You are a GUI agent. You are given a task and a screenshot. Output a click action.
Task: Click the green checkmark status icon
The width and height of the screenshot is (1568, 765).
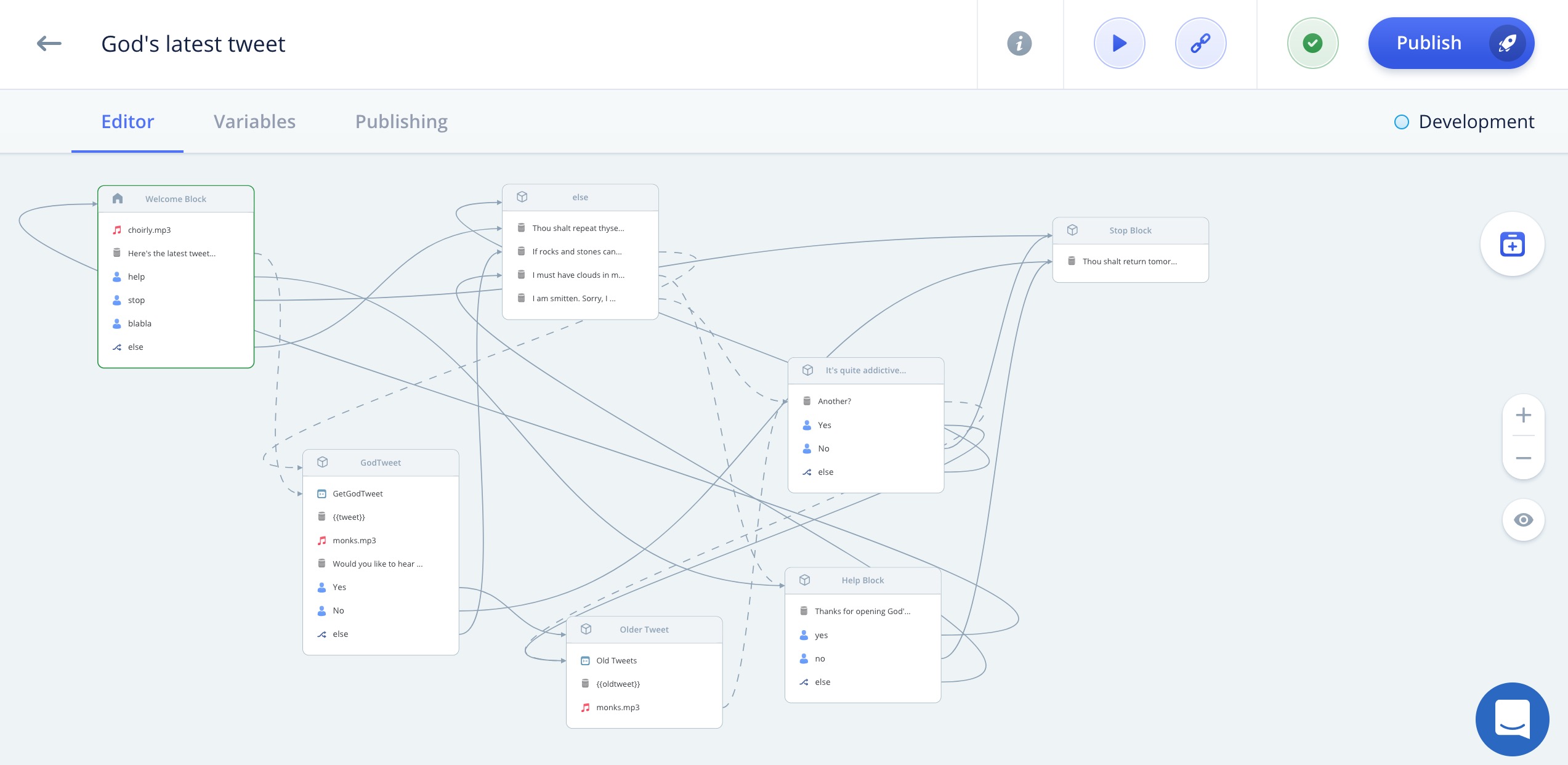tap(1313, 43)
